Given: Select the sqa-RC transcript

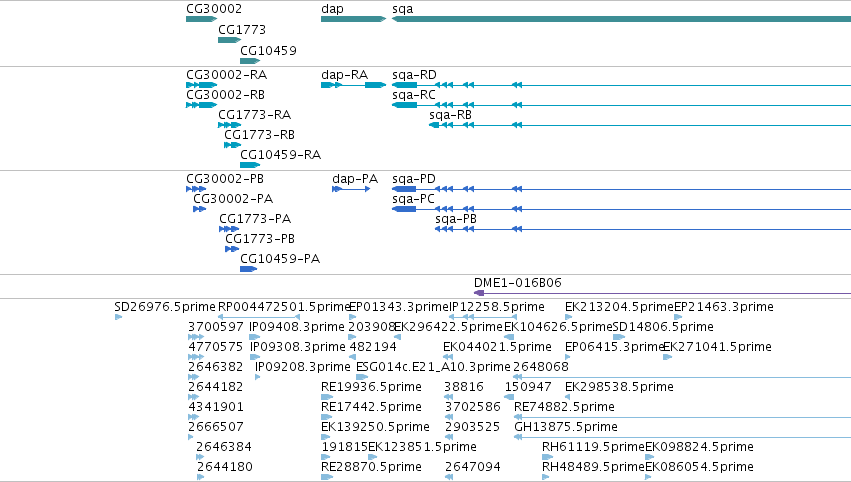Looking at the screenshot, I should (414, 95).
